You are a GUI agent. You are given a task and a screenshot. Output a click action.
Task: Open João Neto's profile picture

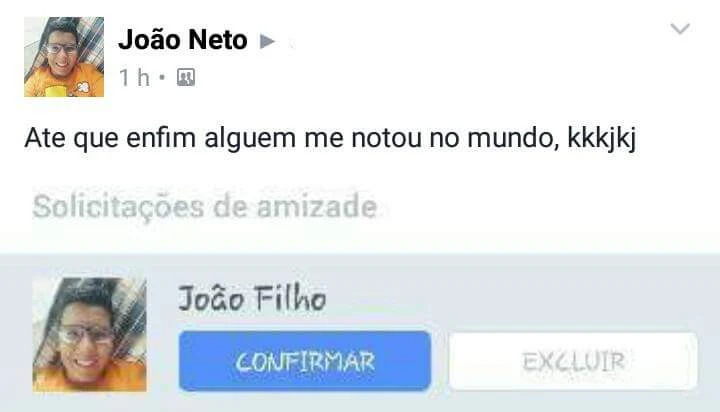pos(64,57)
